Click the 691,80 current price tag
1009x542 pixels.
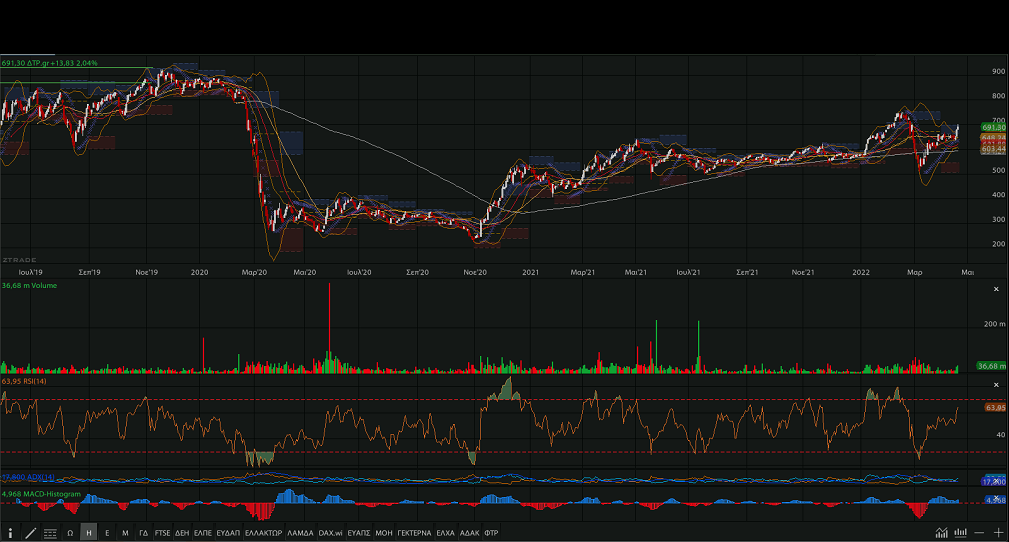[x=993, y=128]
